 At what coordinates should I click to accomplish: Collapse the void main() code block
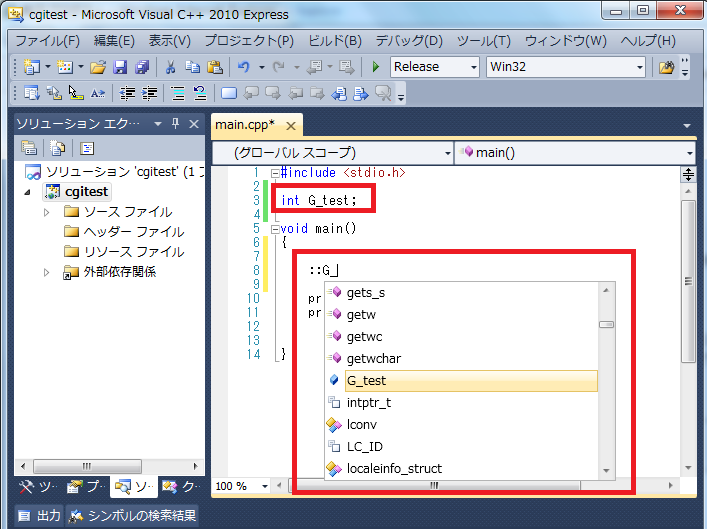[x=275, y=229]
